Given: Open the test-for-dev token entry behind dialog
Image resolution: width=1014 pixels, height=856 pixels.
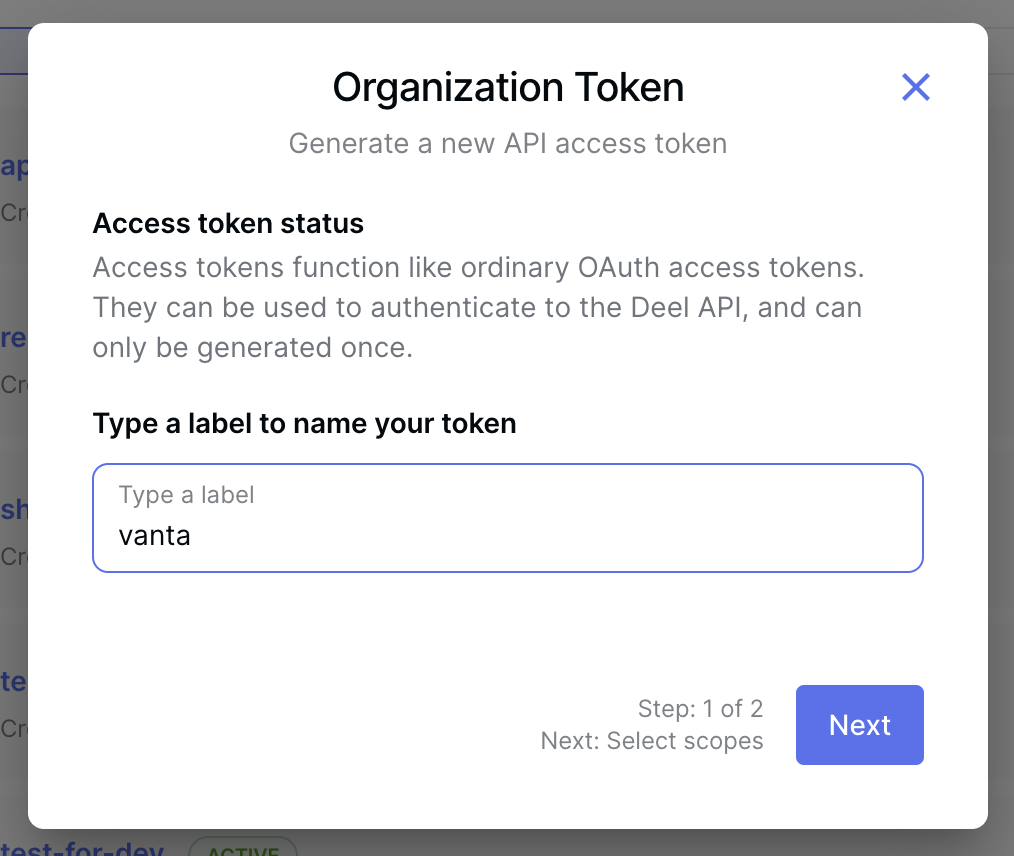Looking at the screenshot, I should click(82, 848).
